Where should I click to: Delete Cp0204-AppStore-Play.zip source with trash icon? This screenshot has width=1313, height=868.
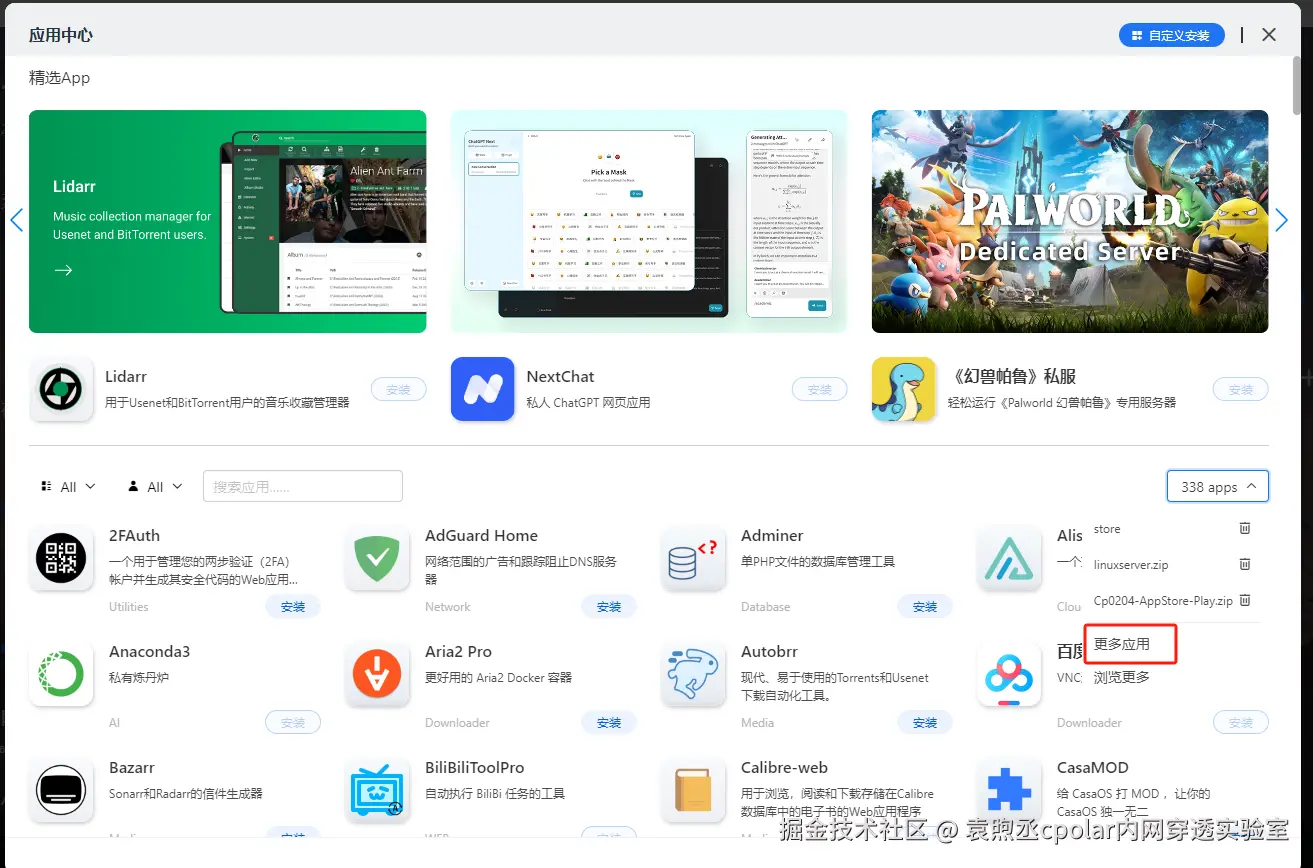click(1245, 600)
